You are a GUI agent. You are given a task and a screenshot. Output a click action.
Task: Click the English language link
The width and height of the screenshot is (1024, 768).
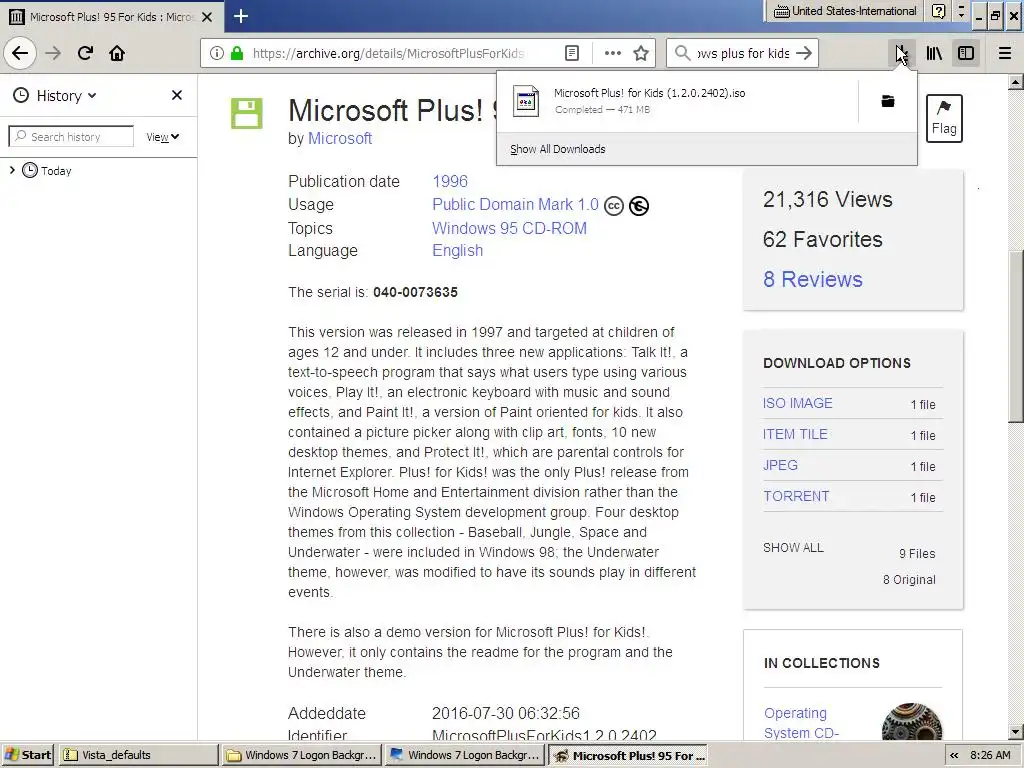[x=457, y=251]
